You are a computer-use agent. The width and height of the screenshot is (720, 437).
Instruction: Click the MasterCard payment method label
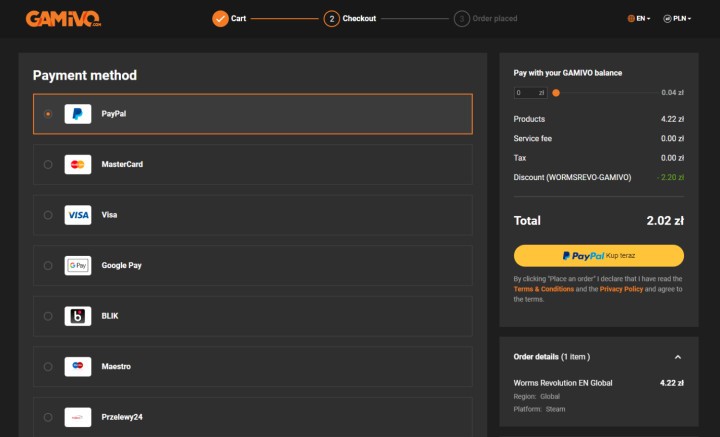pyautogui.click(x=122, y=164)
